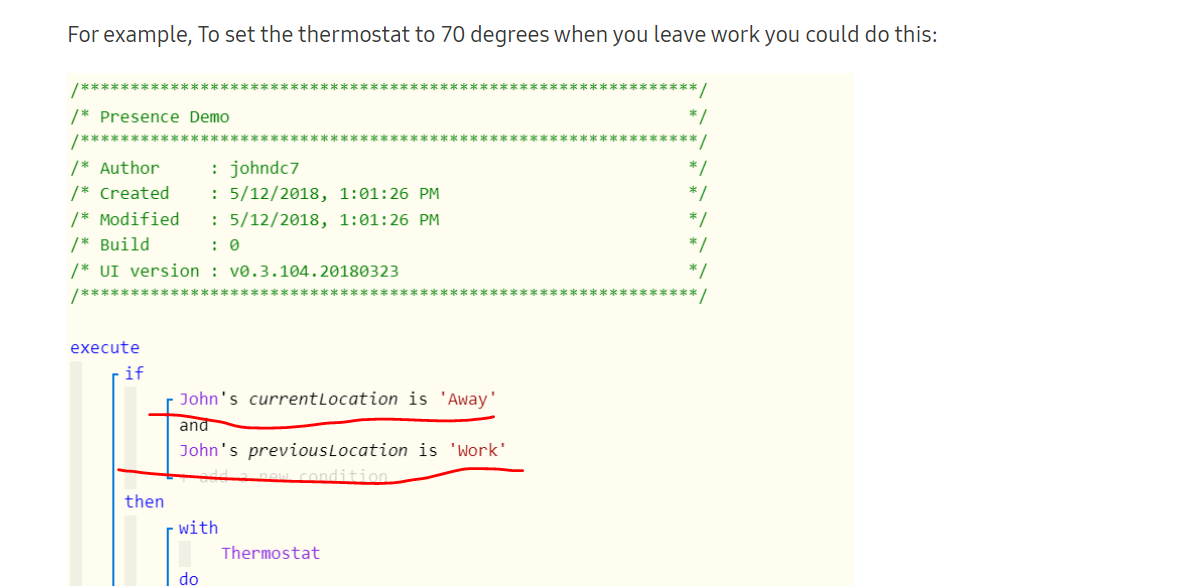Image resolution: width=1190 pixels, height=586 pixels.
Task: Click the faded 'add a new condition' text
Action: tap(293, 477)
